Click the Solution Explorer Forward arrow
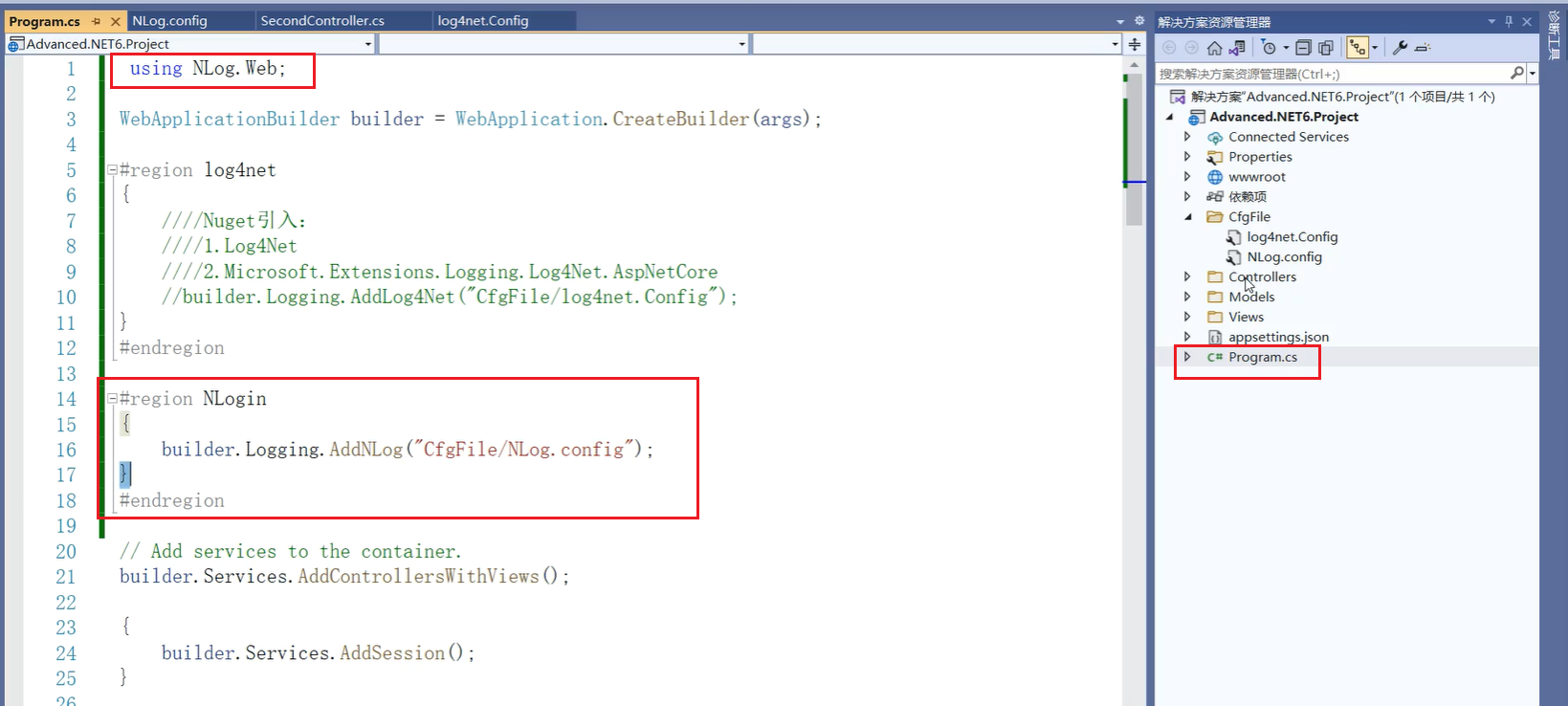 point(1191,48)
